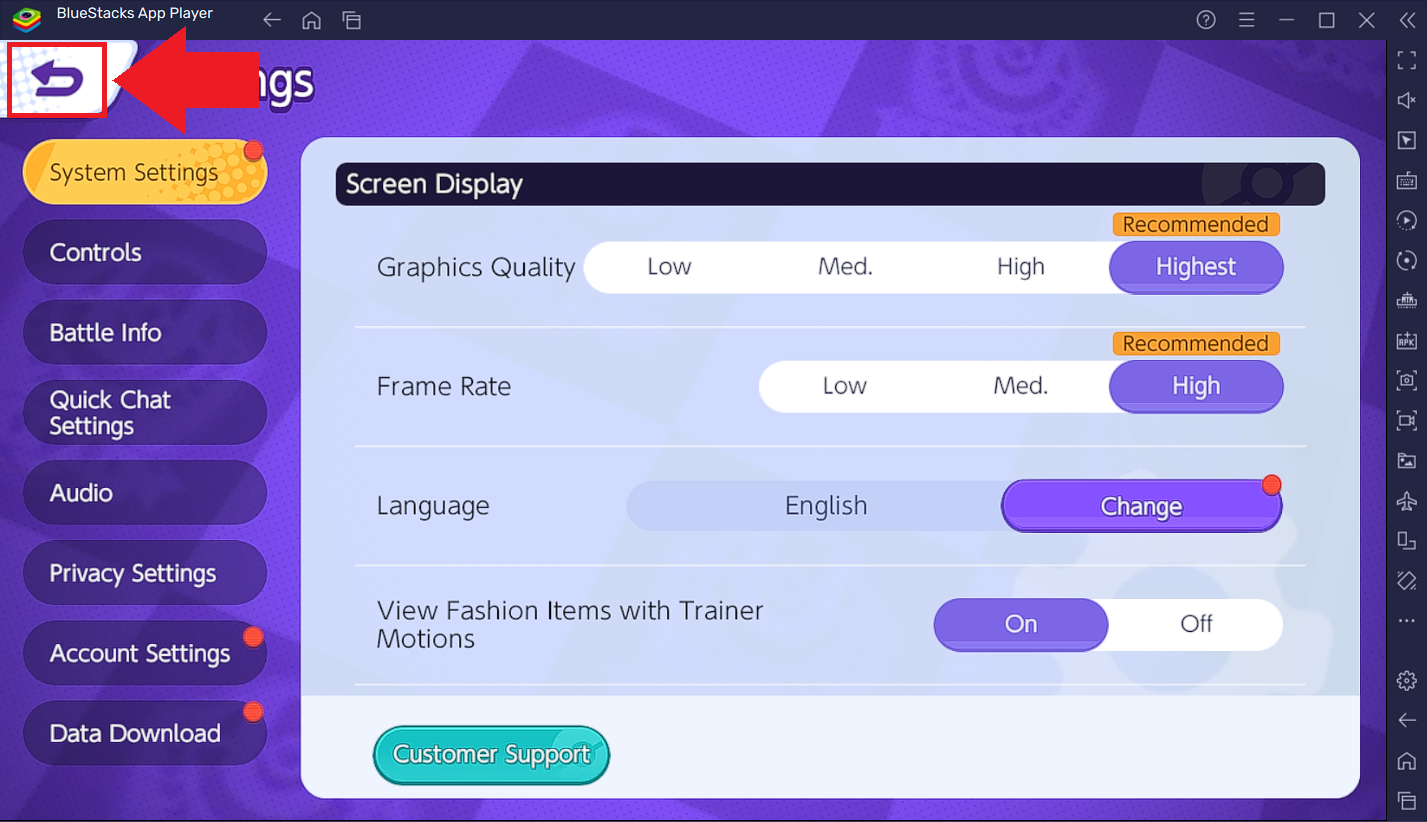Viewport: 1427px width, 822px height.
Task: Click the resize/rotate devices icon
Action: click(x=1407, y=540)
